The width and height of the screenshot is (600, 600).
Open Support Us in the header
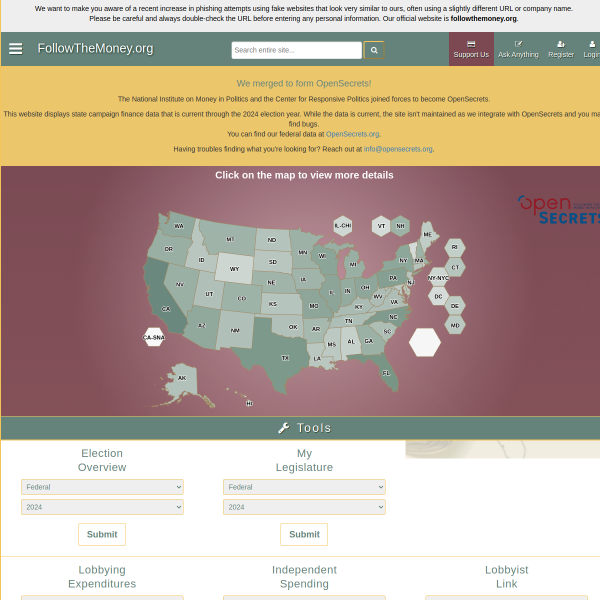[x=471, y=49]
